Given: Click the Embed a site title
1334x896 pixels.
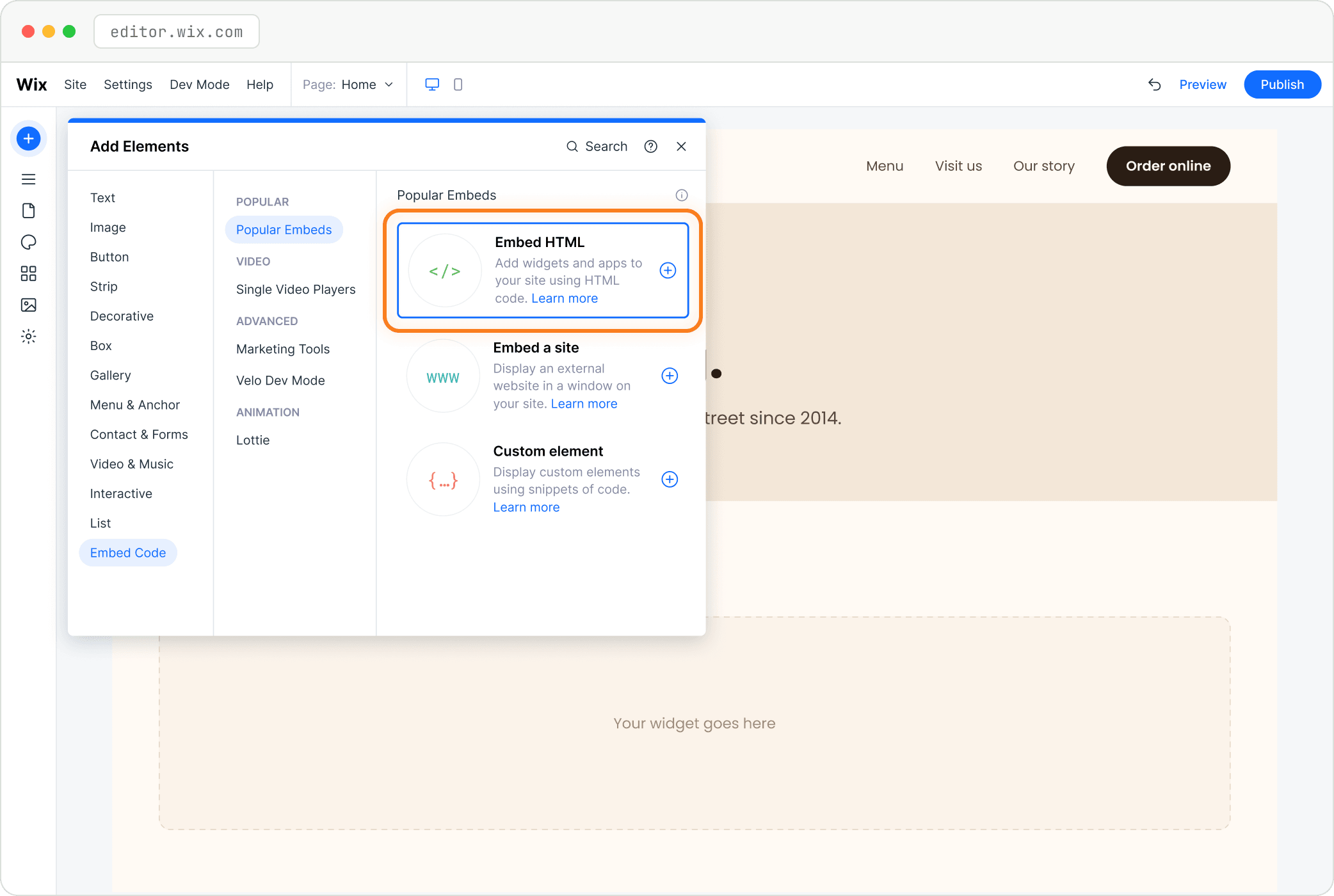Looking at the screenshot, I should pyautogui.click(x=536, y=348).
